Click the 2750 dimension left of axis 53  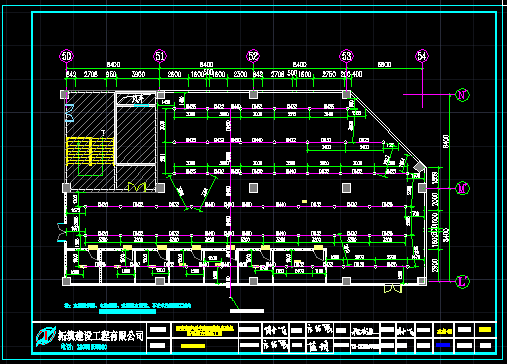329,74
